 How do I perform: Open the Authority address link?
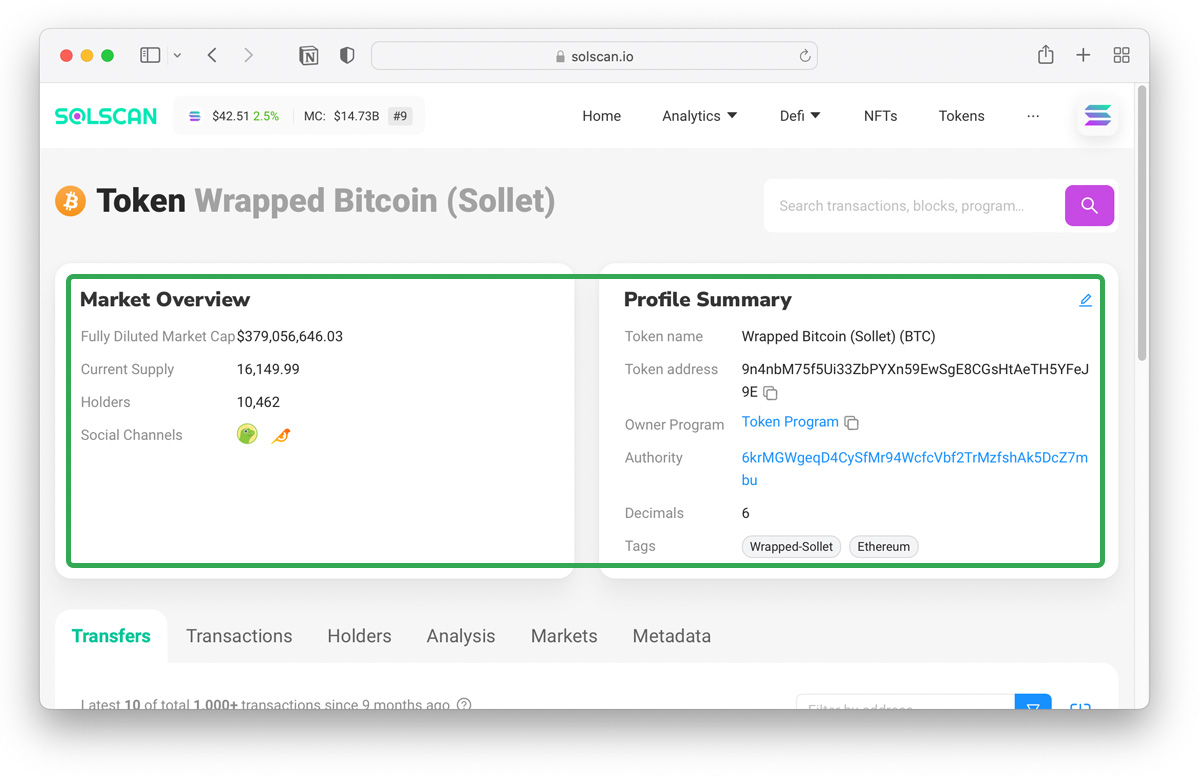coord(914,458)
